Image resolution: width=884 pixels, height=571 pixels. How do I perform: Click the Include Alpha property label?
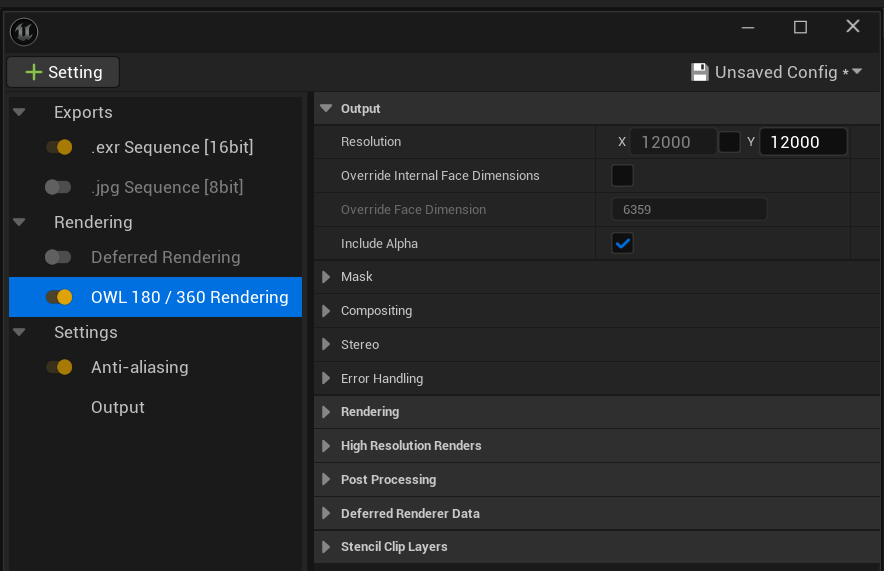click(x=379, y=244)
